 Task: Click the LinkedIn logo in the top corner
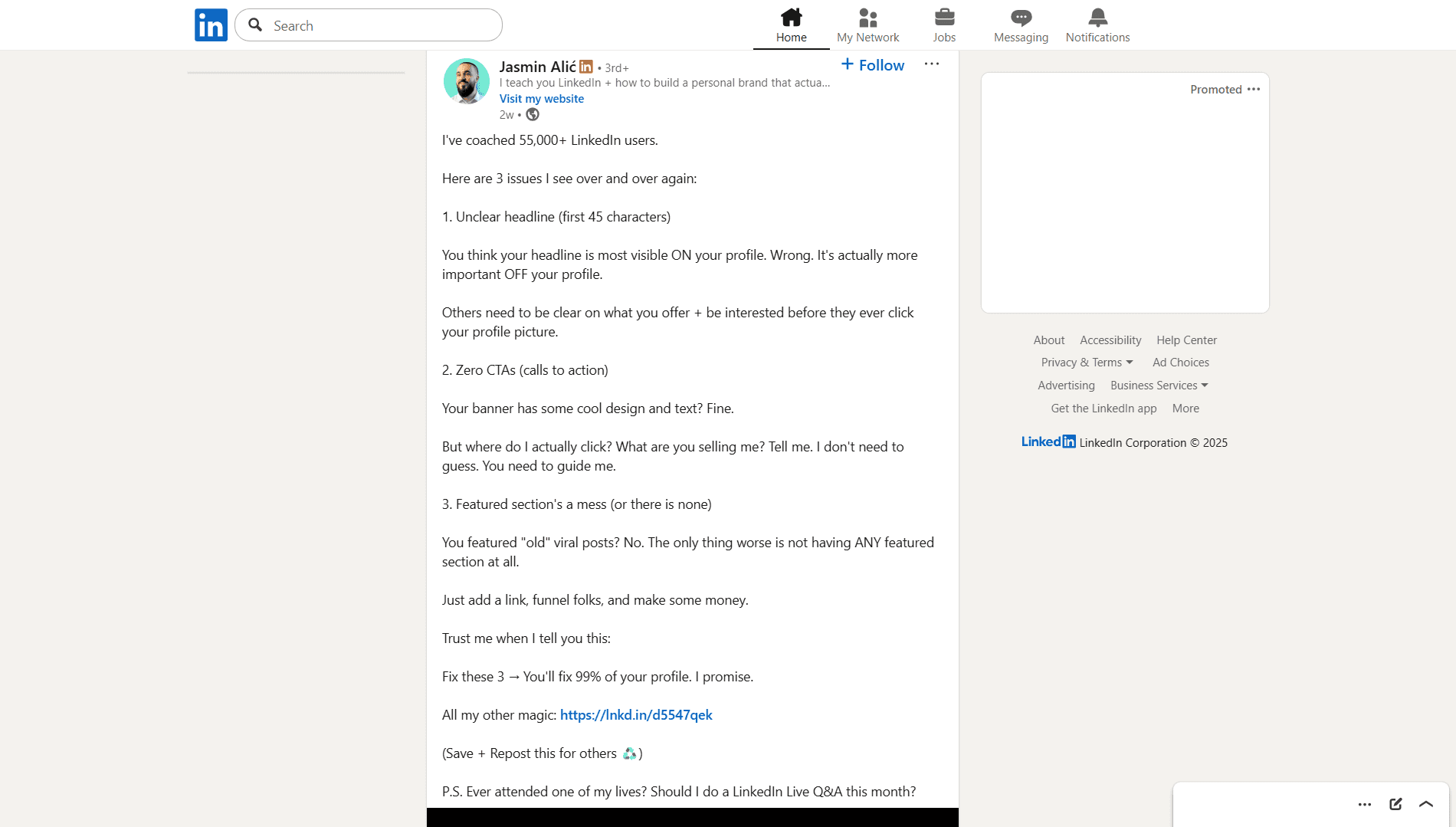tap(210, 25)
